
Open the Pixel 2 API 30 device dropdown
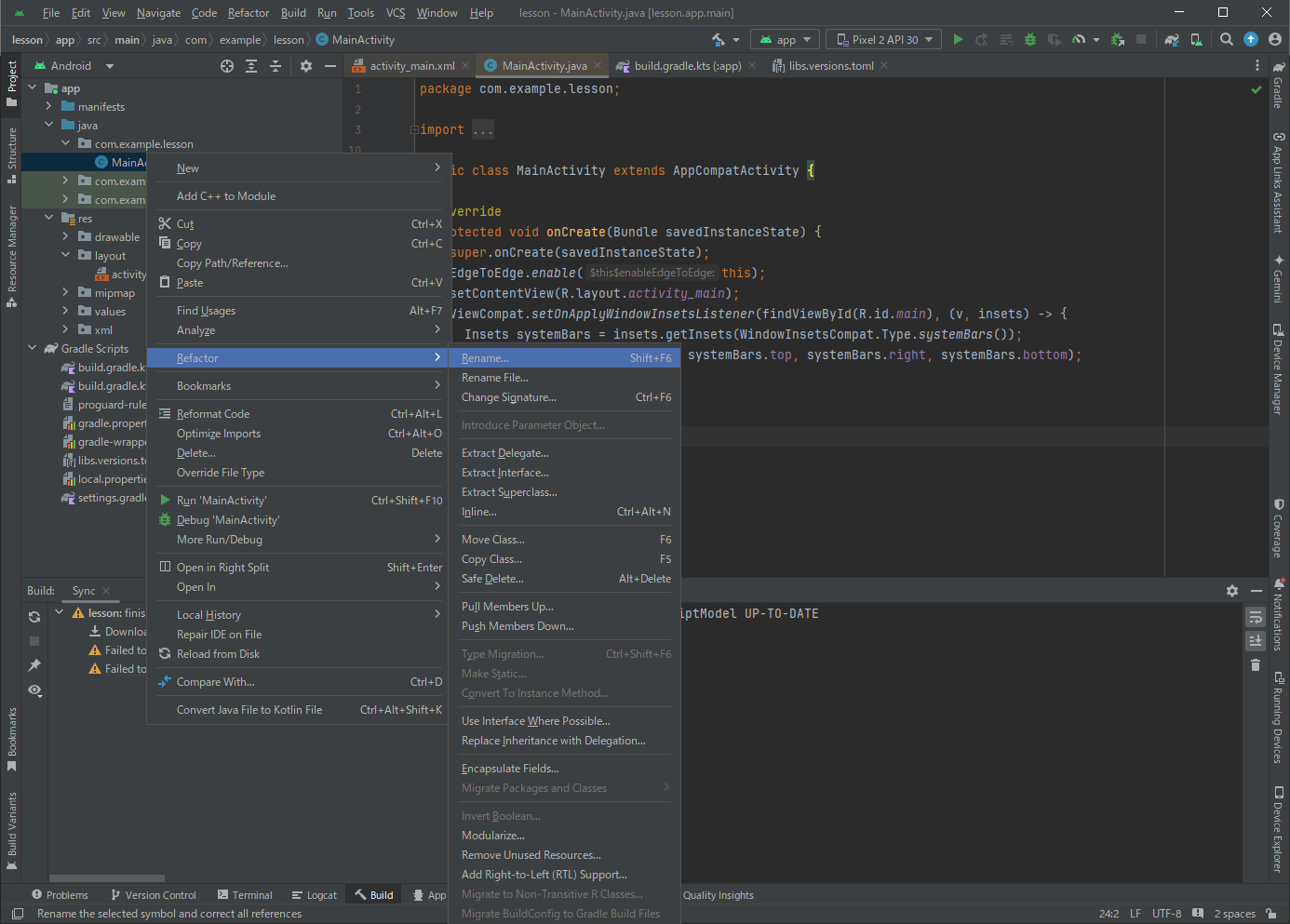(x=883, y=39)
